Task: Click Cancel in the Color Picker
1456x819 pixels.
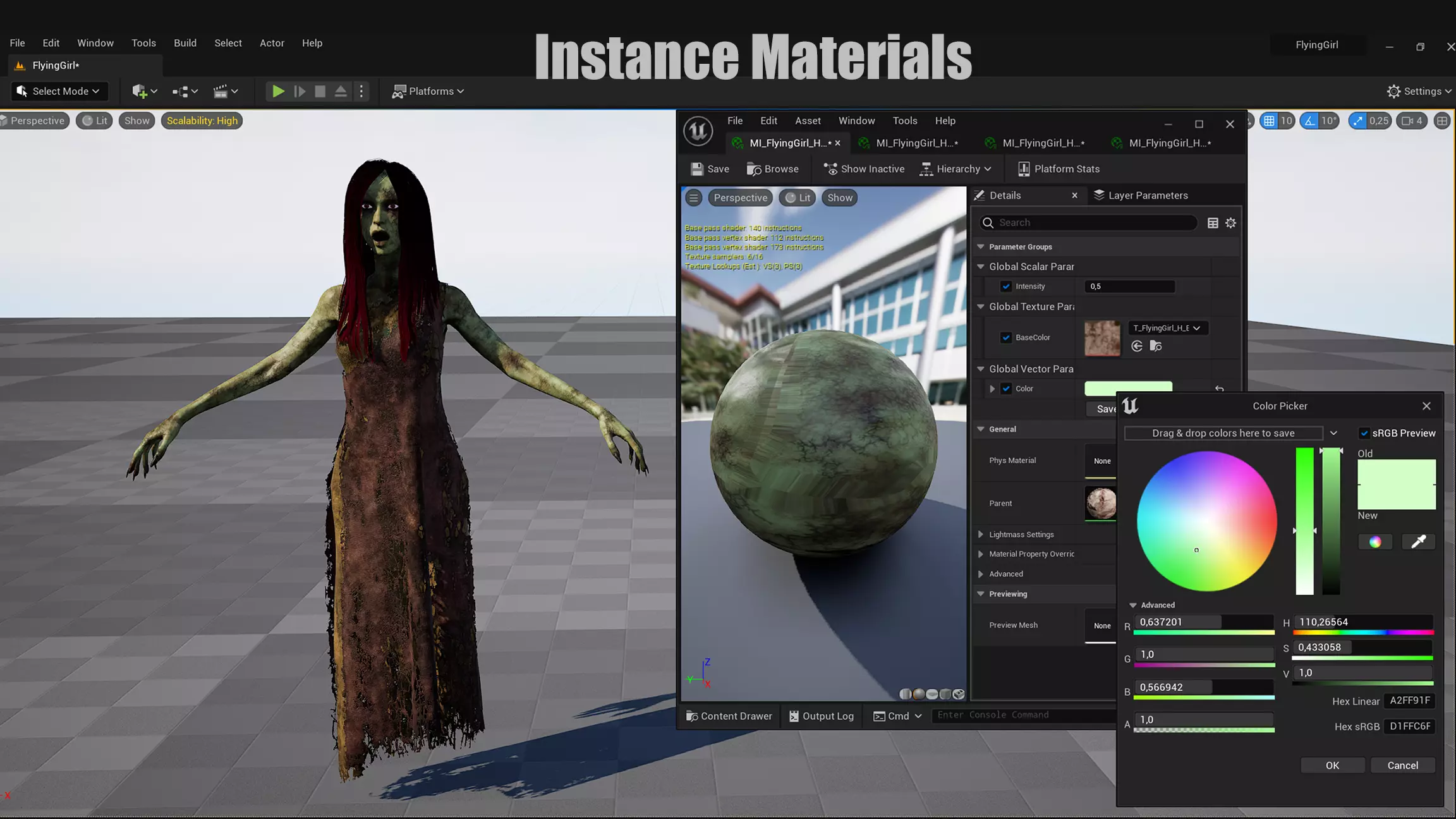Action: [1402, 765]
